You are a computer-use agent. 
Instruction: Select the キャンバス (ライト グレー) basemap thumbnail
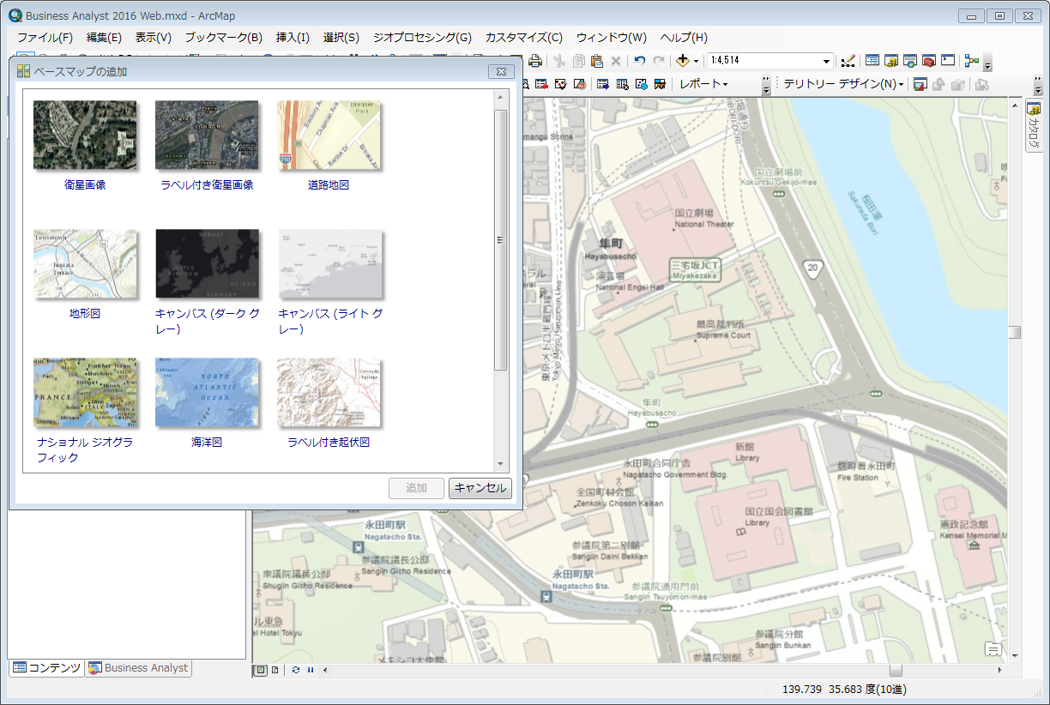click(331, 264)
